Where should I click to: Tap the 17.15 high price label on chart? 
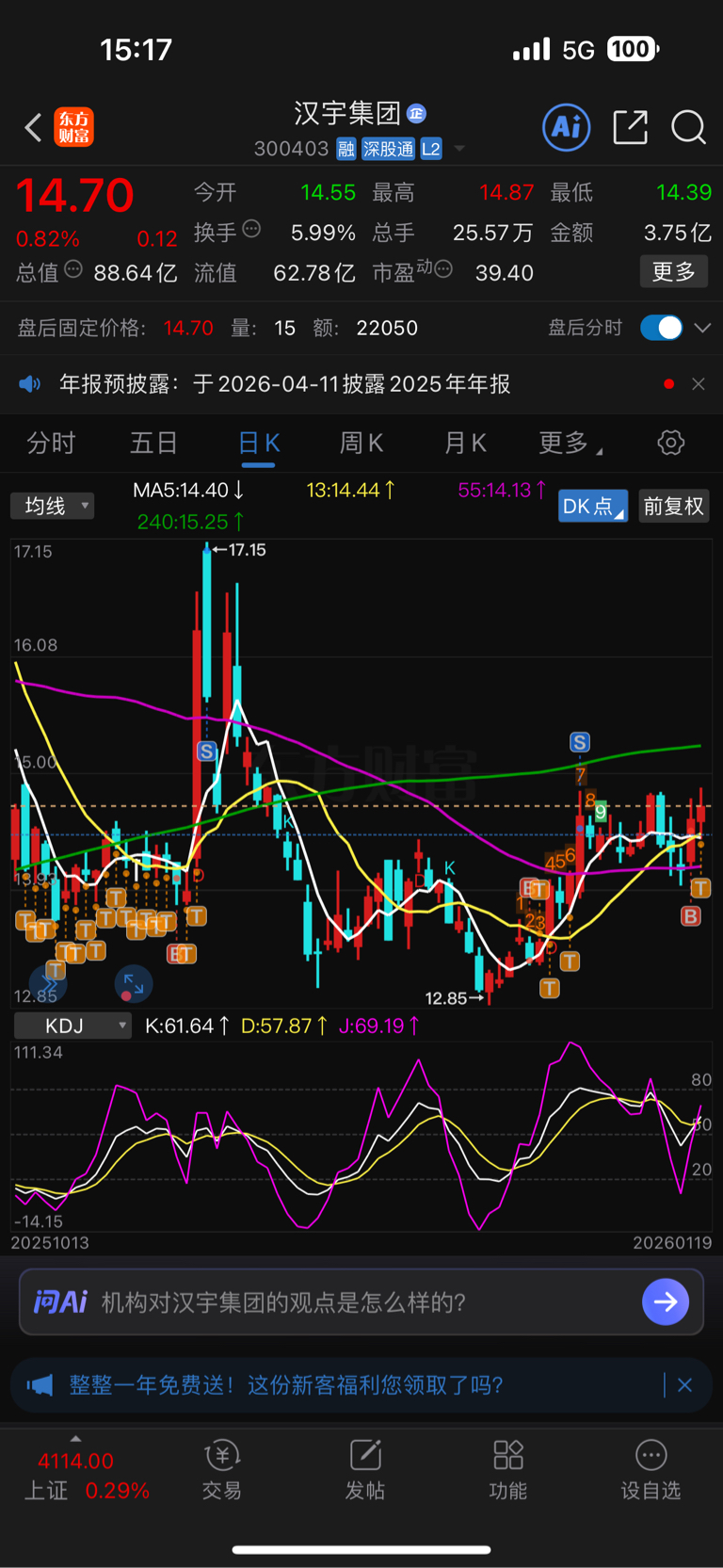click(x=239, y=550)
